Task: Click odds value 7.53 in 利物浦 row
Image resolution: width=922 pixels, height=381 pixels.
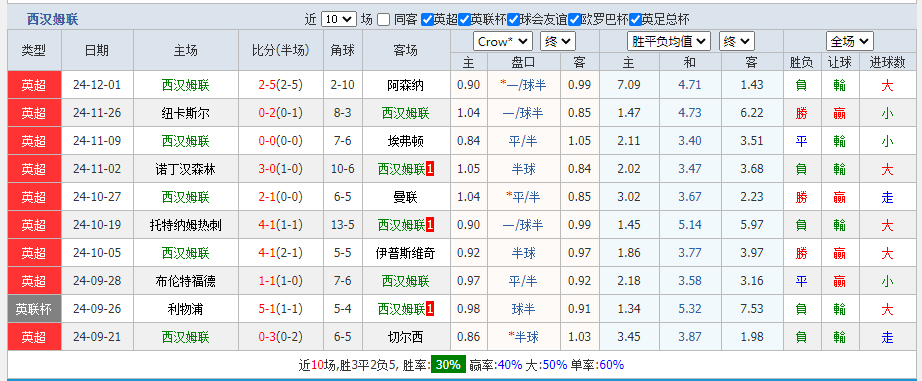Action: click(x=752, y=309)
